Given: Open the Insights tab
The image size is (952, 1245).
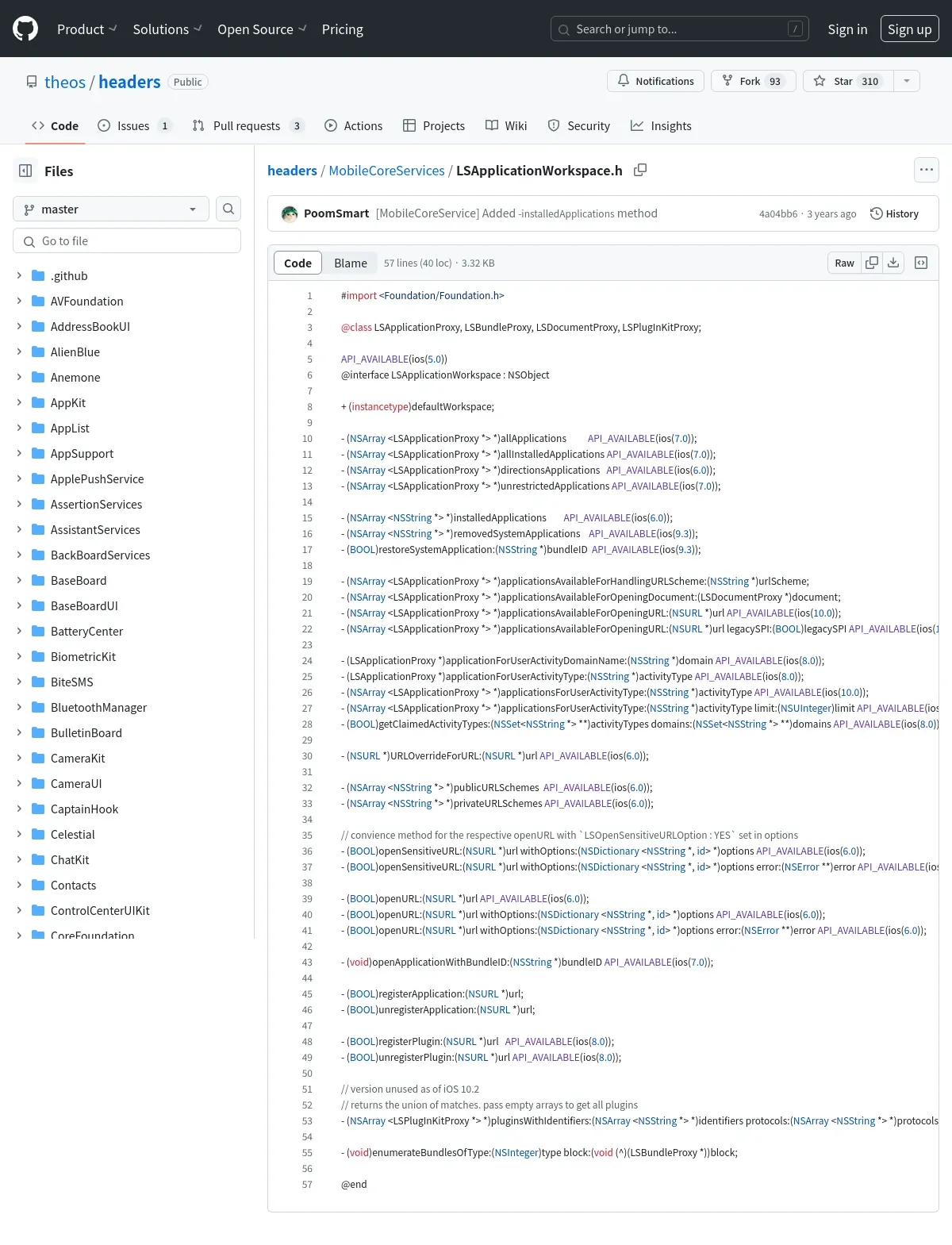Looking at the screenshot, I should (661, 125).
